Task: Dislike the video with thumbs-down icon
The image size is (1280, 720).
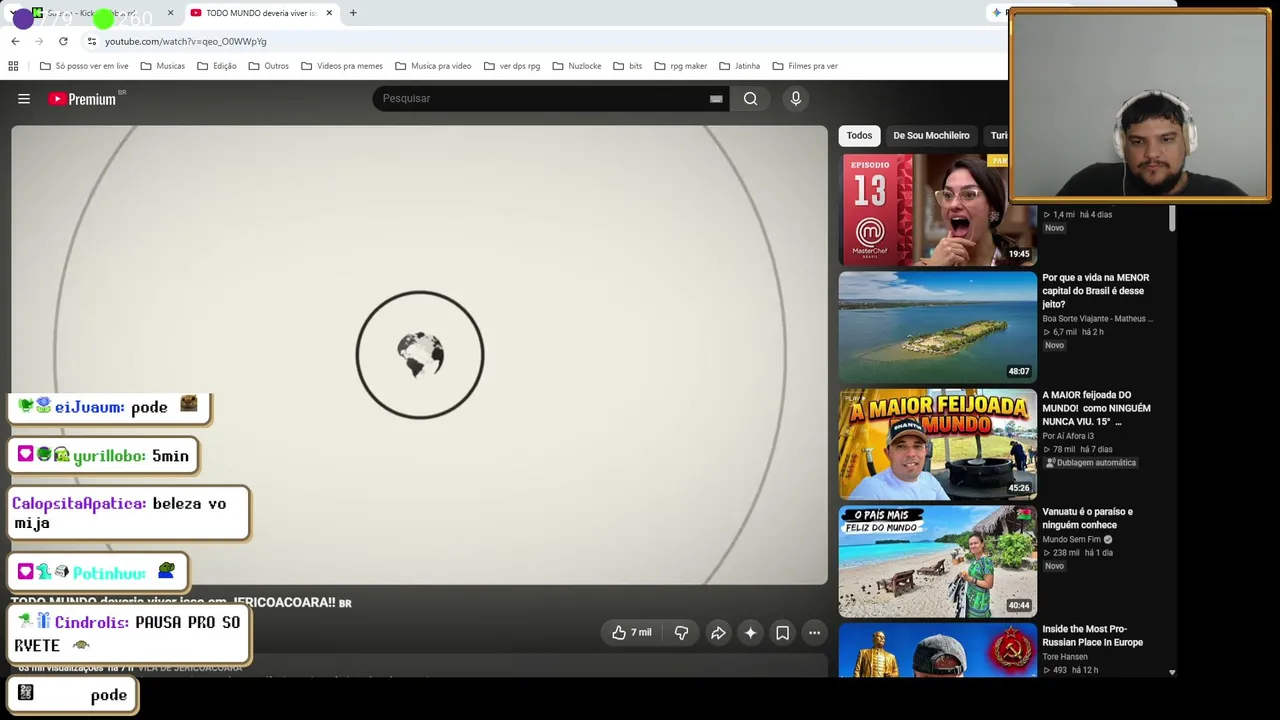Action: 681,632
